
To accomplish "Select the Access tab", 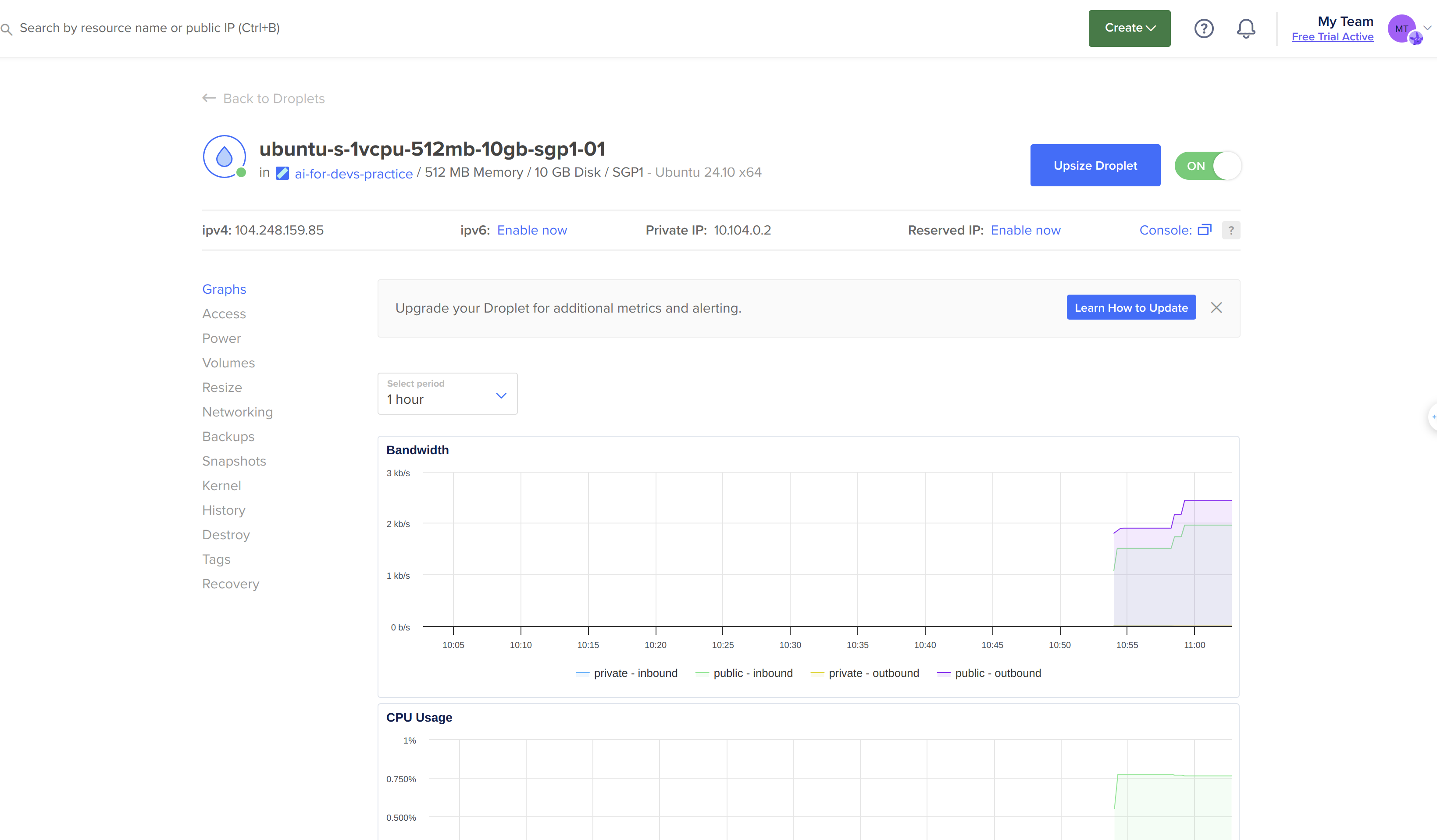I will click(224, 313).
